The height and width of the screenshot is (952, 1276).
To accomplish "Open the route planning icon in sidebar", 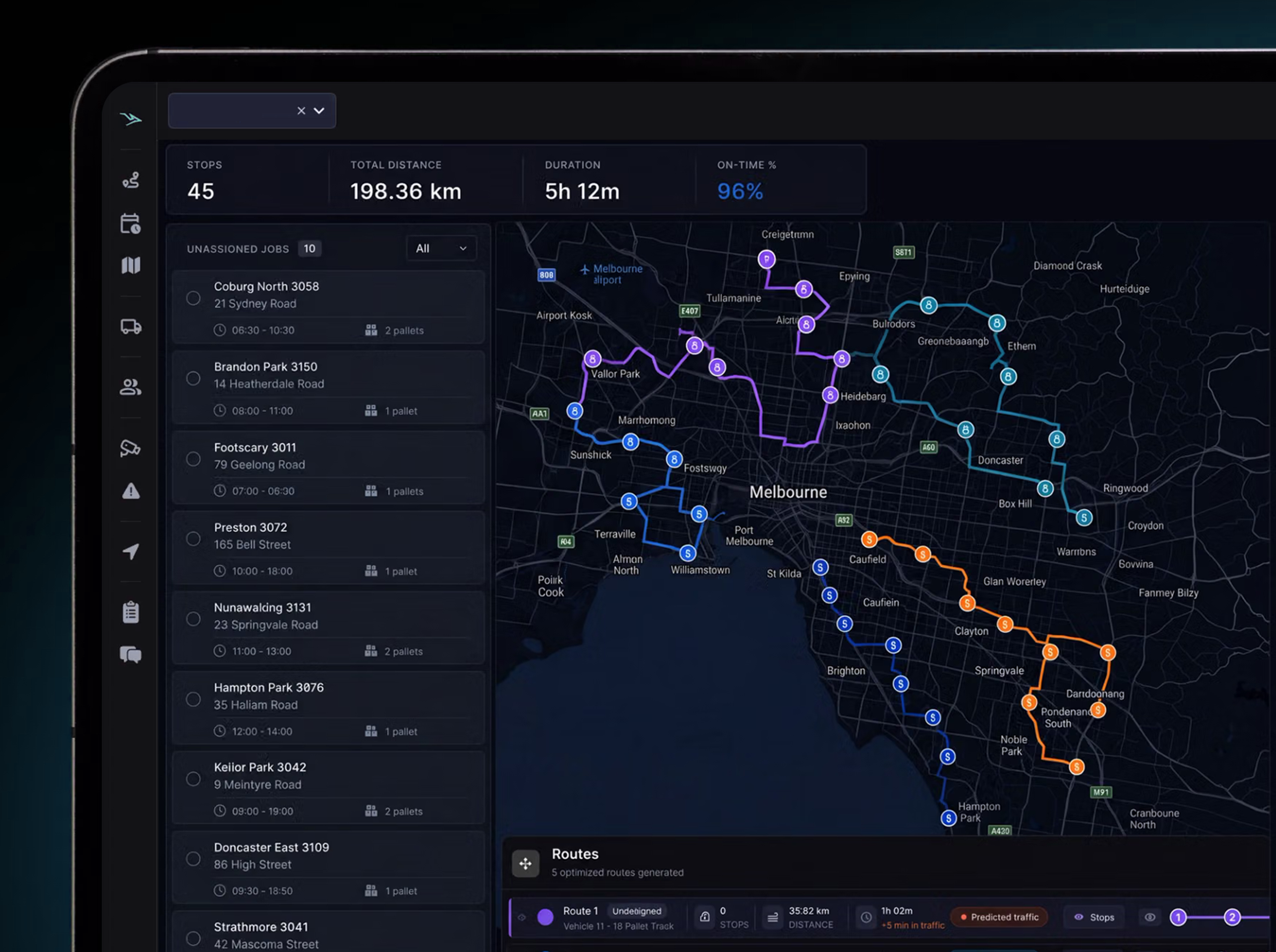I will pos(131,180).
